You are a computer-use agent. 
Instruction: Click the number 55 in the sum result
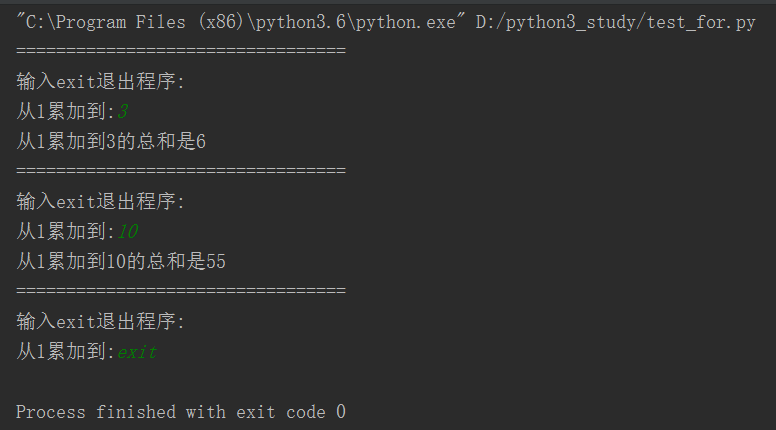[216, 262]
